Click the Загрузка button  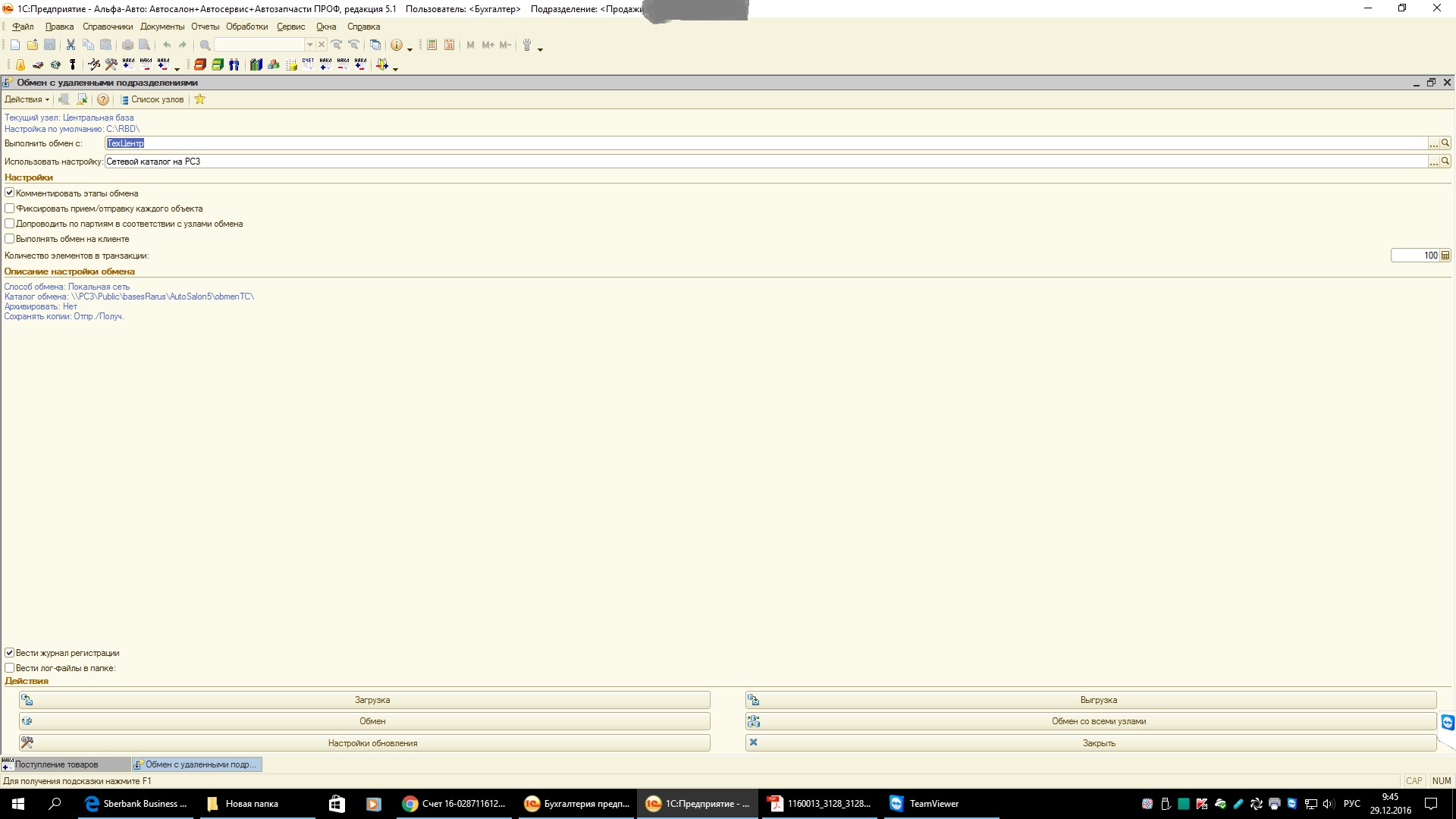click(x=365, y=700)
